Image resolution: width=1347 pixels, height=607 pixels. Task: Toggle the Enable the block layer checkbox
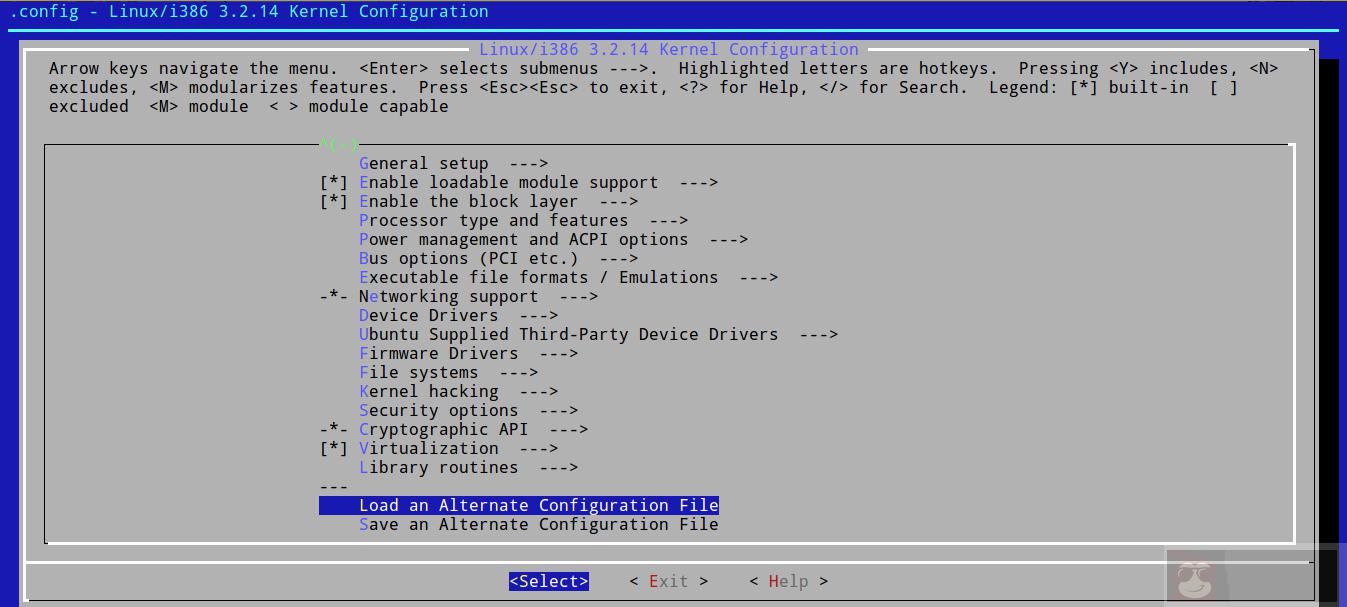click(x=333, y=202)
